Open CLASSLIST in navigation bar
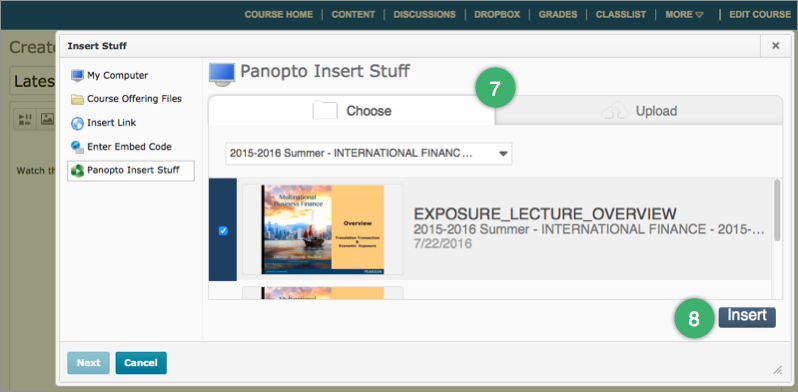798x392 pixels. coord(621,15)
